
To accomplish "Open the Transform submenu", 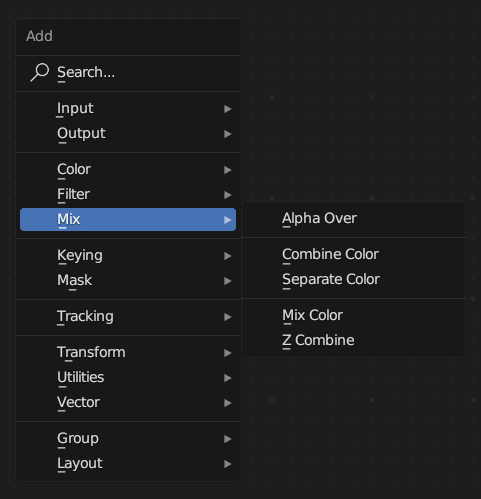I will 128,353.
